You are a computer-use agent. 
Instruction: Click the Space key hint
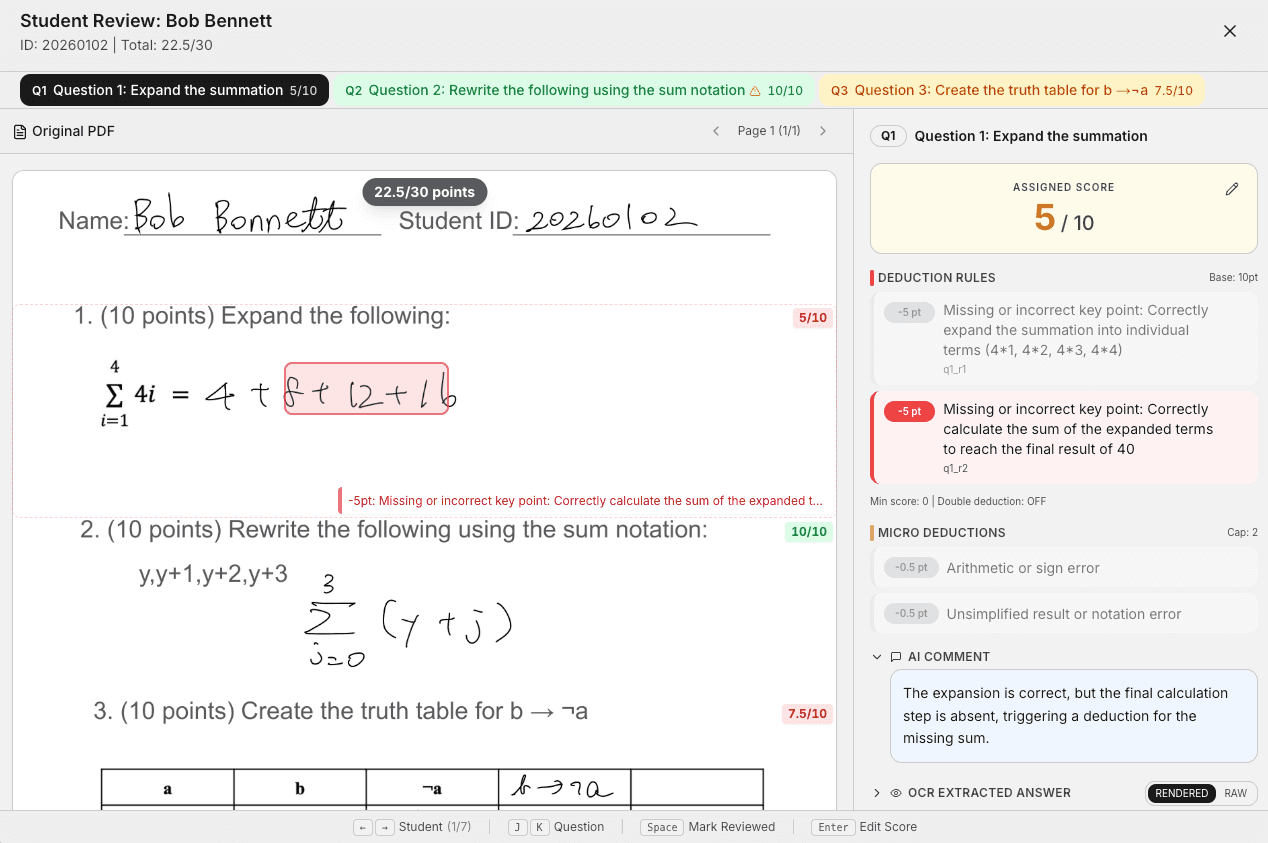point(662,827)
